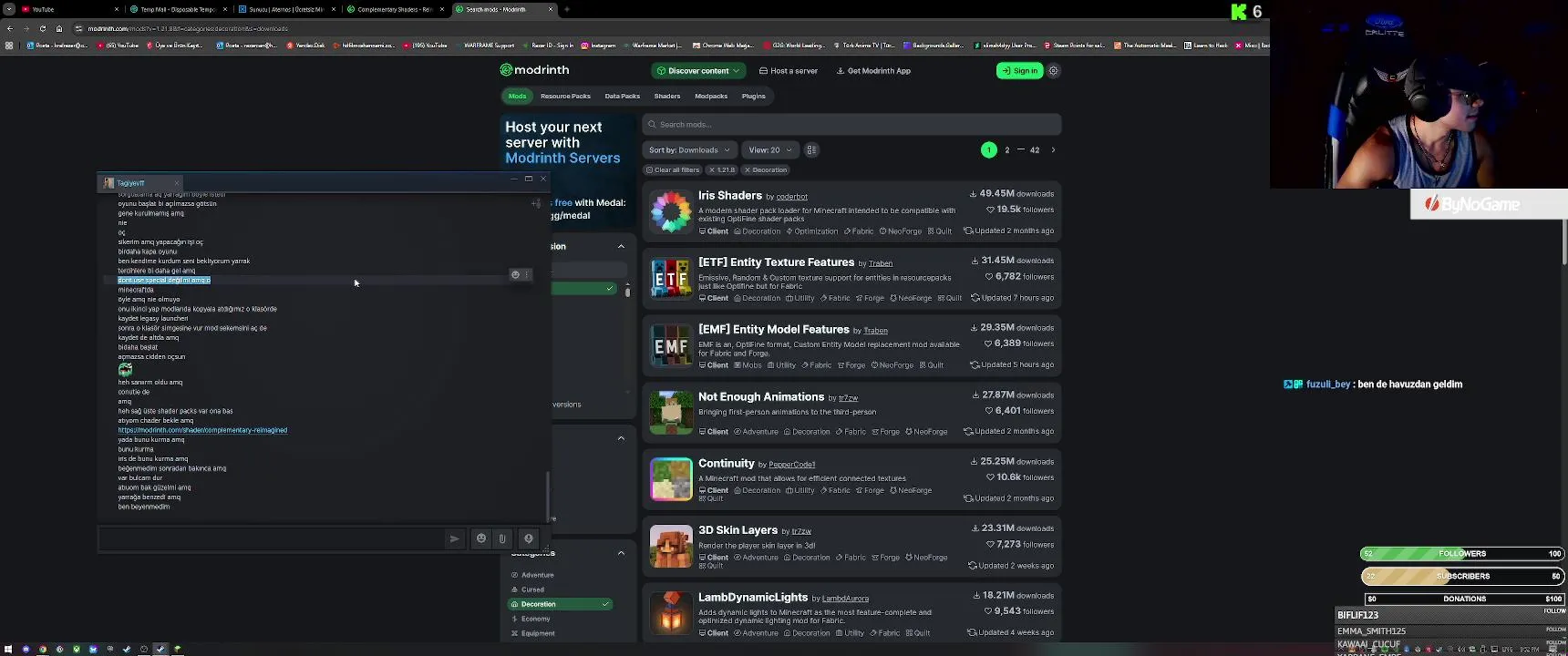The image size is (1568, 656).
Task: Open the emoji picker in chat window
Action: click(x=481, y=538)
